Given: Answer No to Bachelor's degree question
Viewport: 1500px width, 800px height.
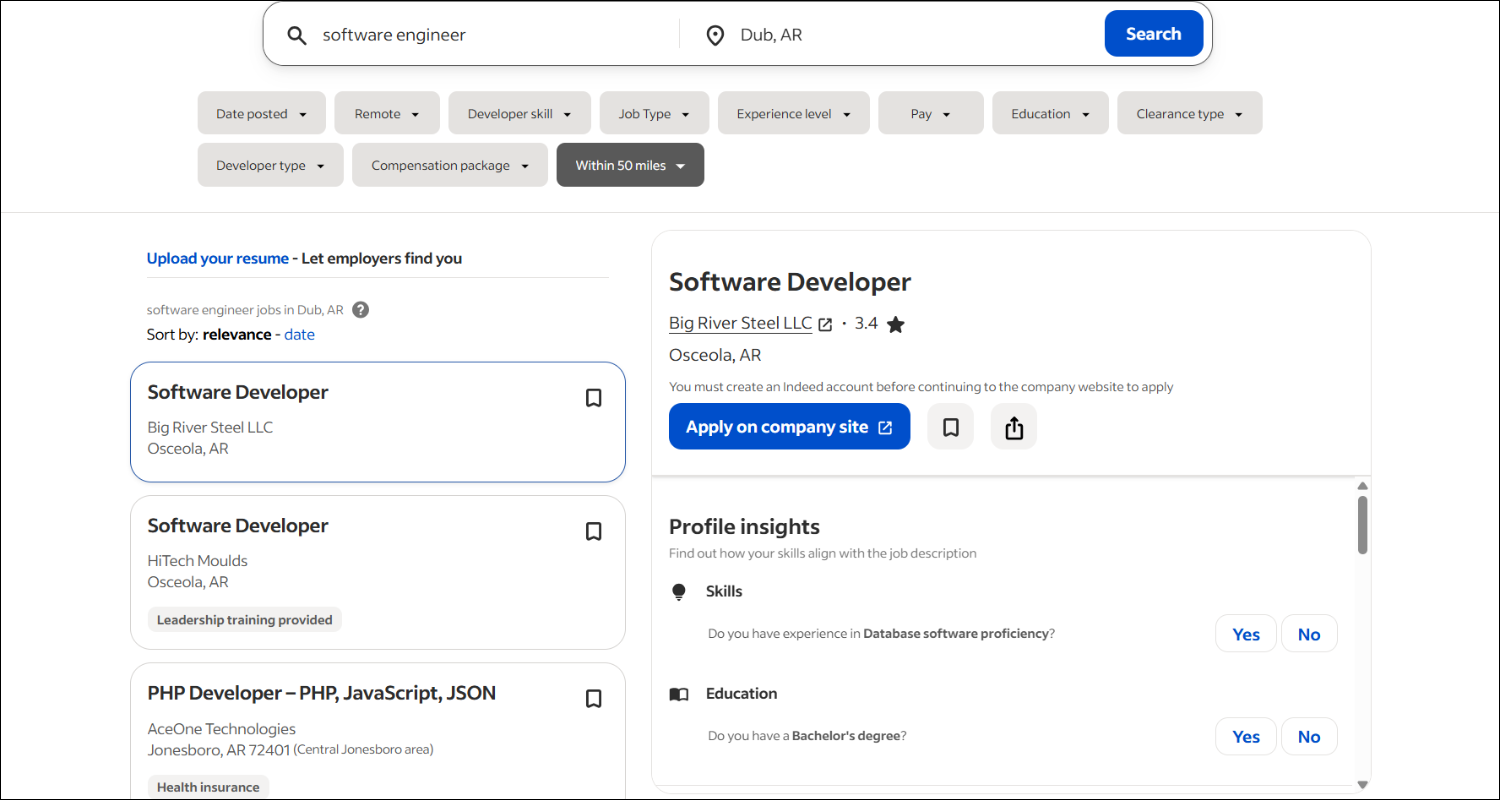Looking at the screenshot, I should point(1308,736).
